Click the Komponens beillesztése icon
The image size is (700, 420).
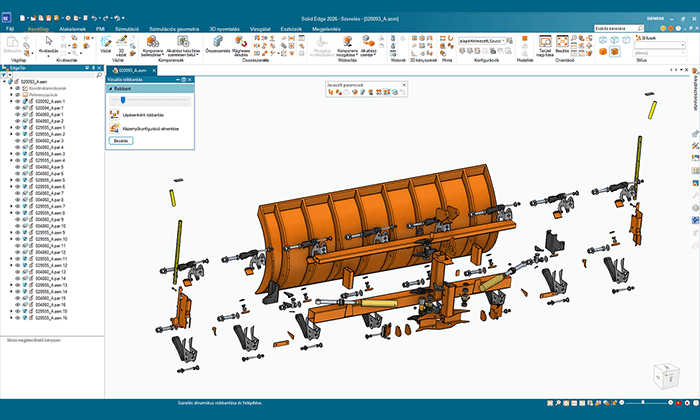pos(154,43)
